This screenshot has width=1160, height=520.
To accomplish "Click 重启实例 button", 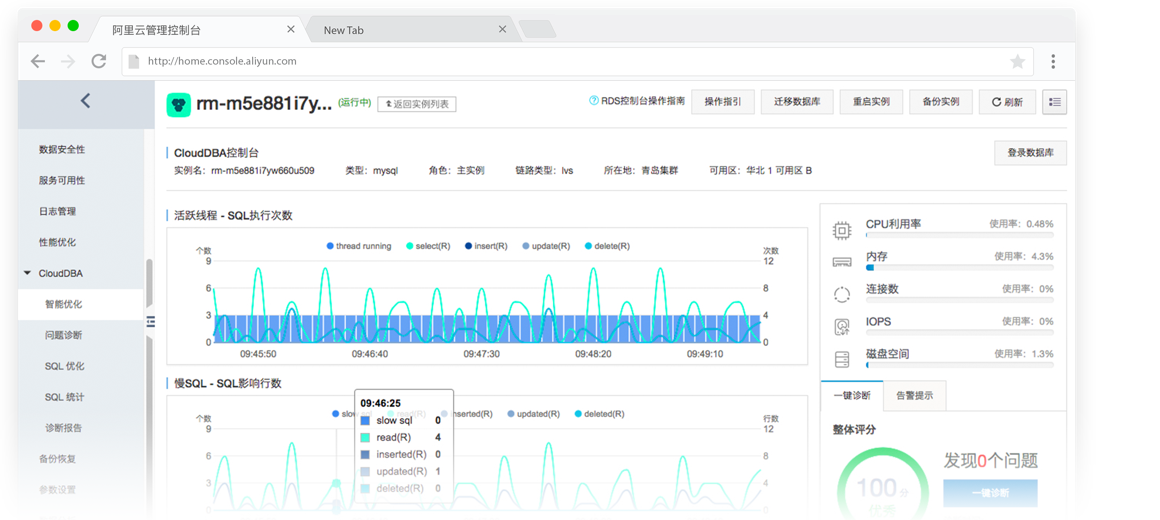I will (x=871, y=102).
